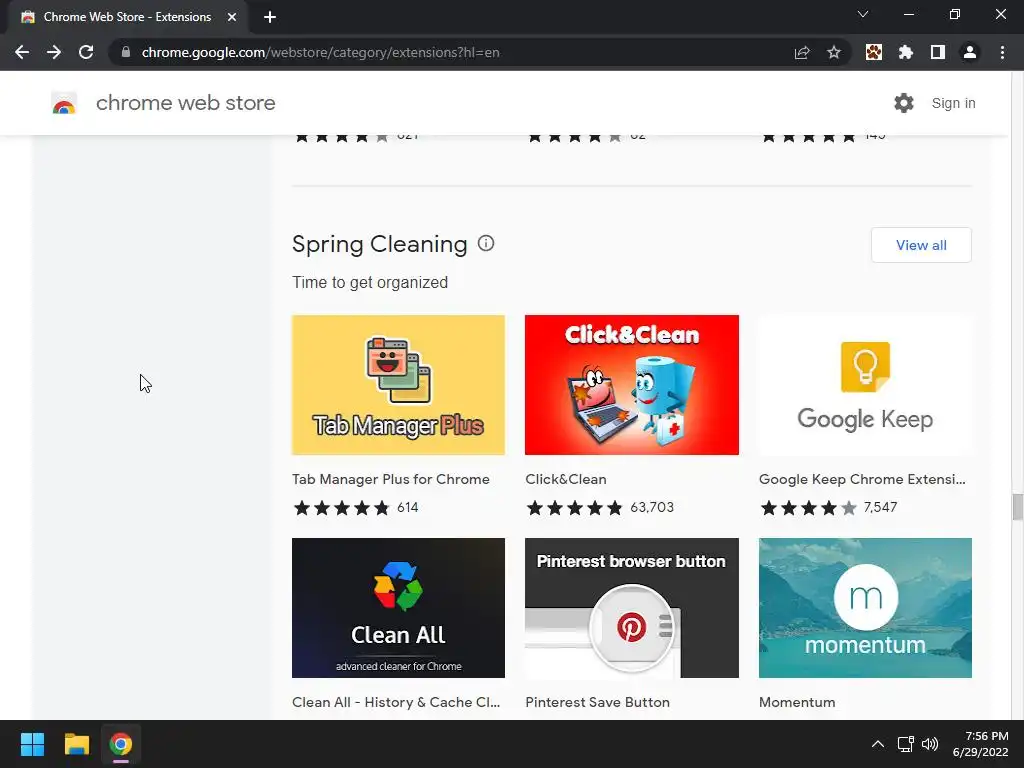
Task: Show info about Spring Cleaning collection
Action: 486,243
